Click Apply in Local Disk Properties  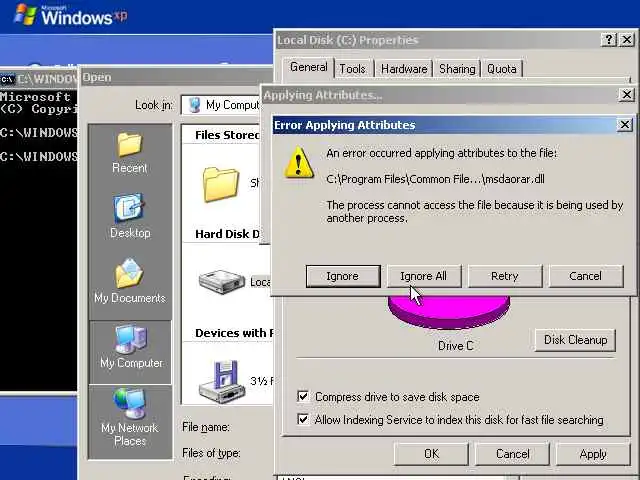click(x=593, y=454)
